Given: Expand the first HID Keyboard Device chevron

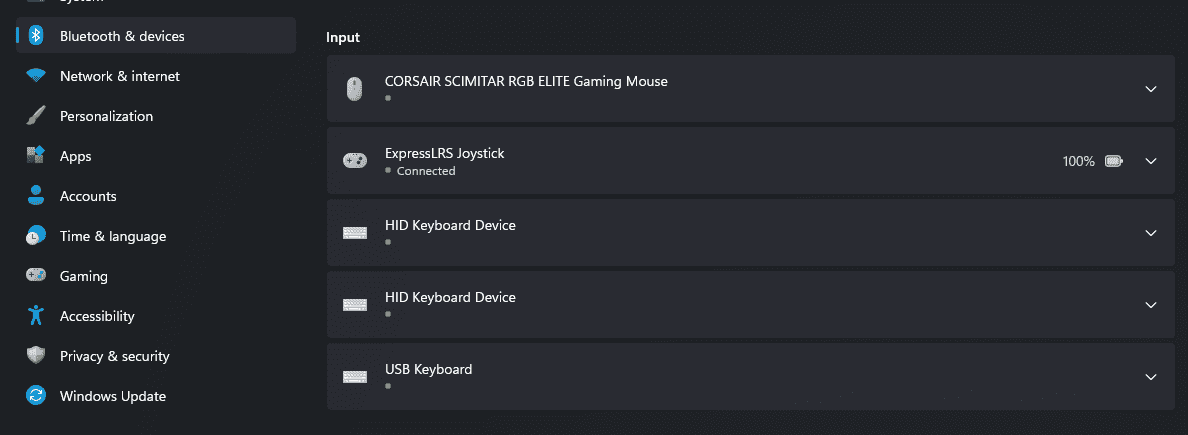Looking at the screenshot, I should pos(1150,233).
